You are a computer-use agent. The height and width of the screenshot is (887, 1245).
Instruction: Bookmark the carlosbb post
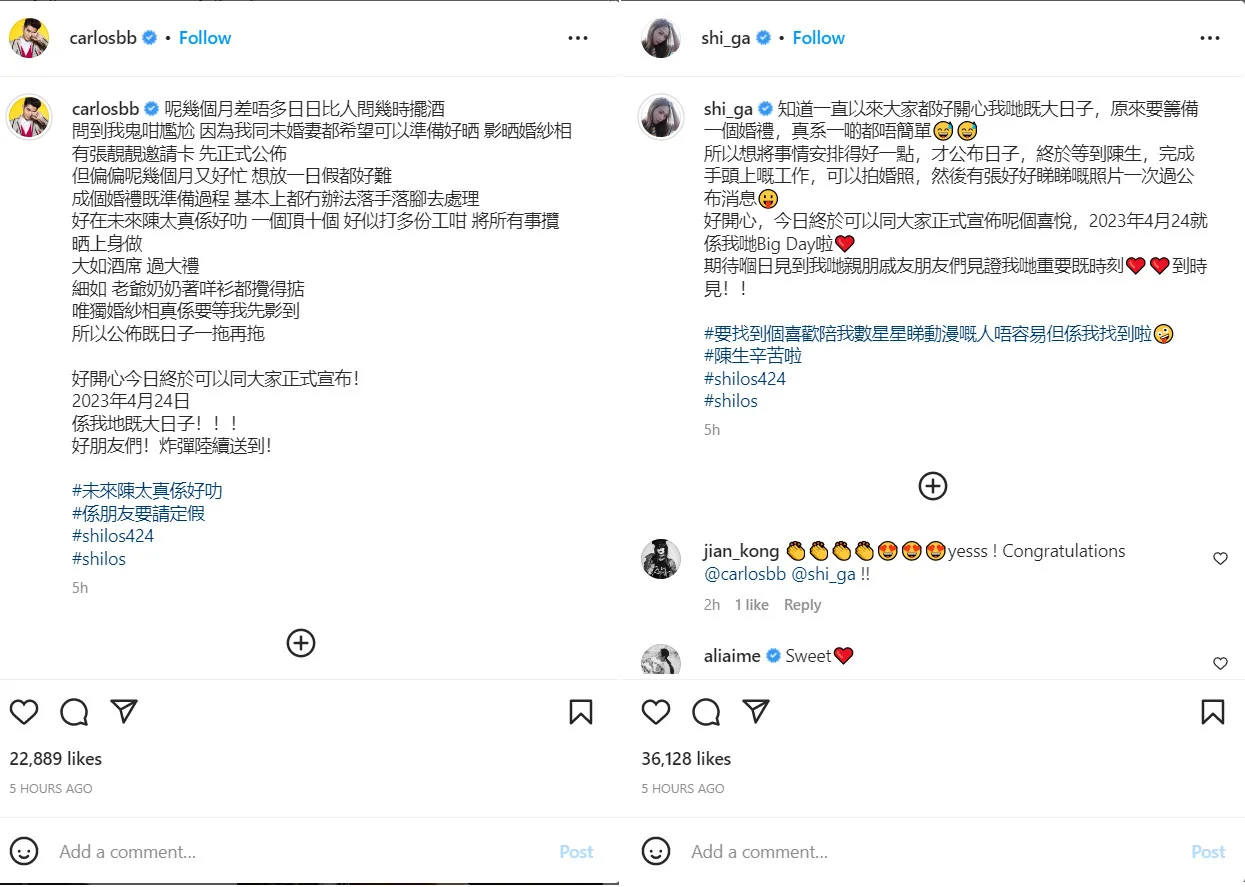coord(581,712)
